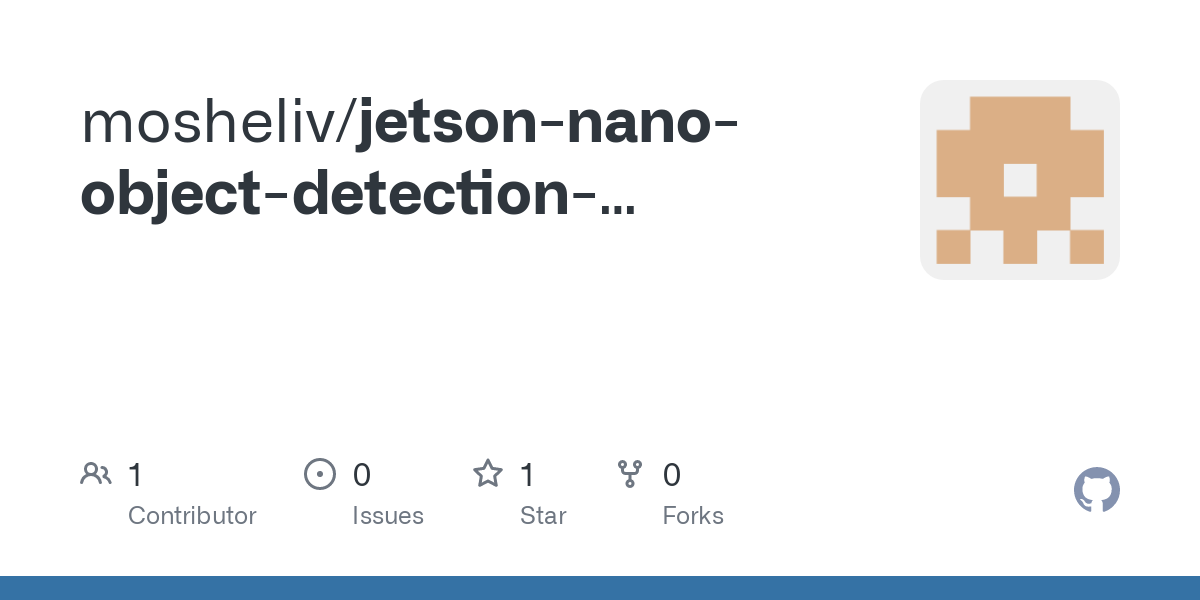Viewport: 1200px width, 600px height.
Task: Click the Star label text
Action: [x=543, y=516]
